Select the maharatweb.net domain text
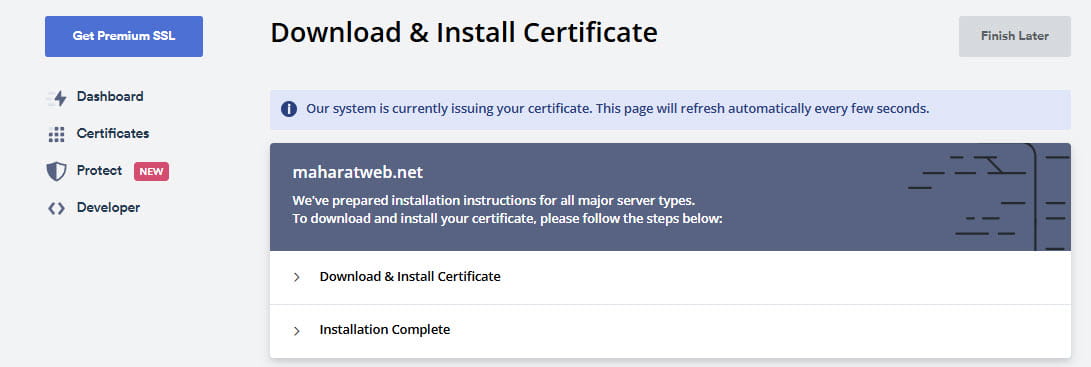The height and width of the screenshot is (367, 1091). point(358,172)
